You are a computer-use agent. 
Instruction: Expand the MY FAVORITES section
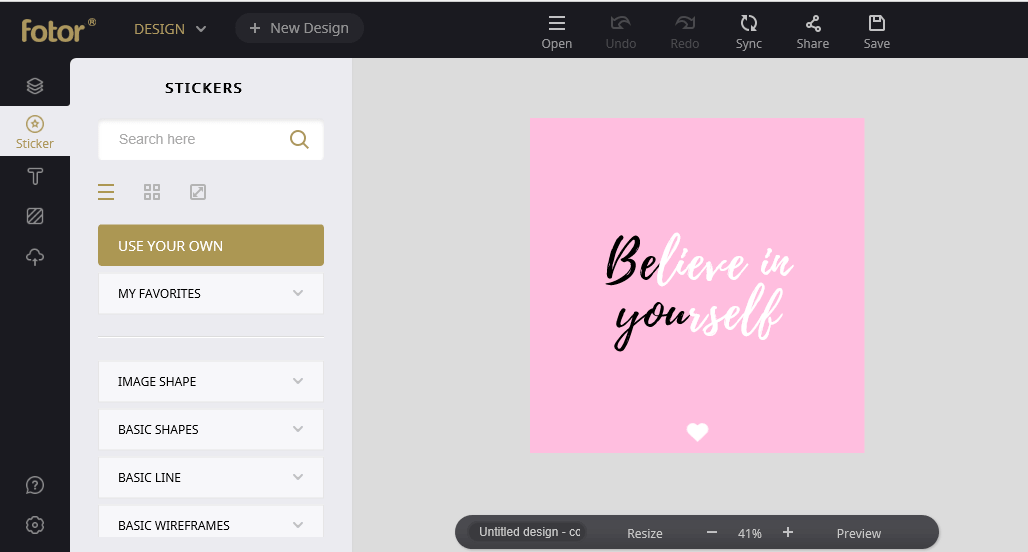pyautogui.click(x=211, y=294)
